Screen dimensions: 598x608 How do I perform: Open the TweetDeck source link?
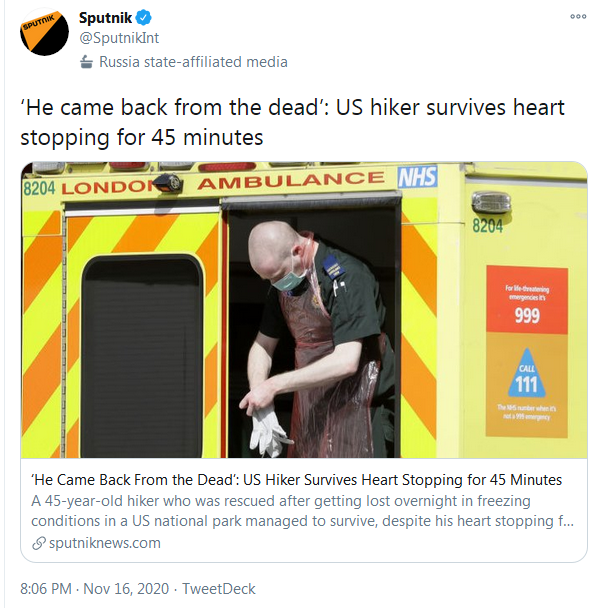(219, 589)
